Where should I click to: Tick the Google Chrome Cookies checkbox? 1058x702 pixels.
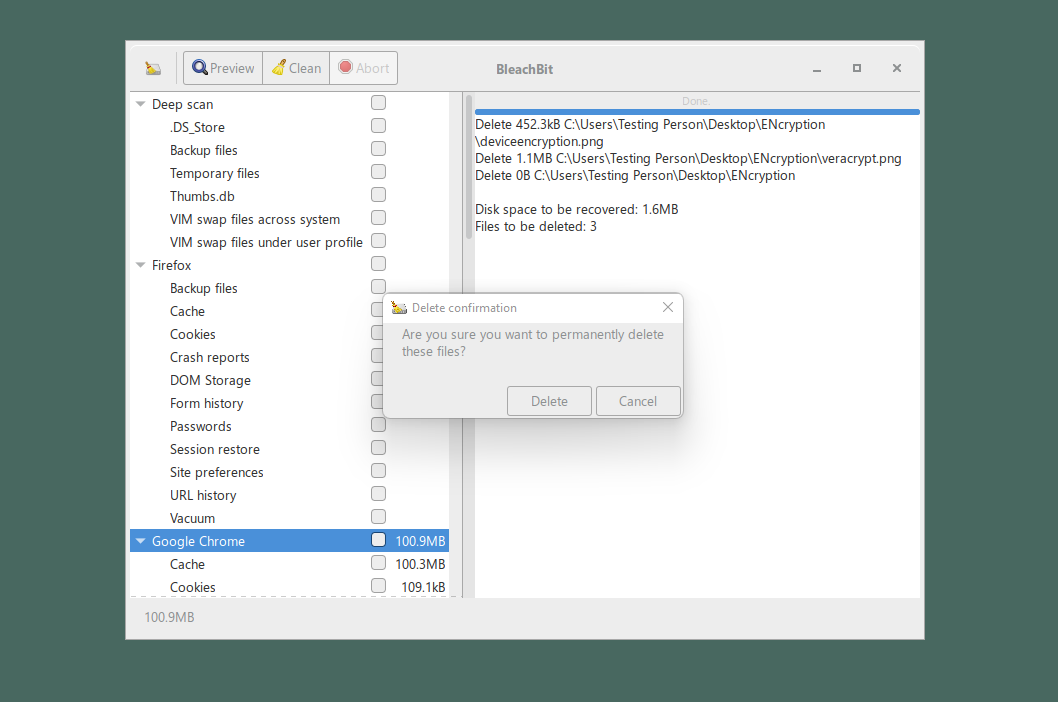pos(379,585)
